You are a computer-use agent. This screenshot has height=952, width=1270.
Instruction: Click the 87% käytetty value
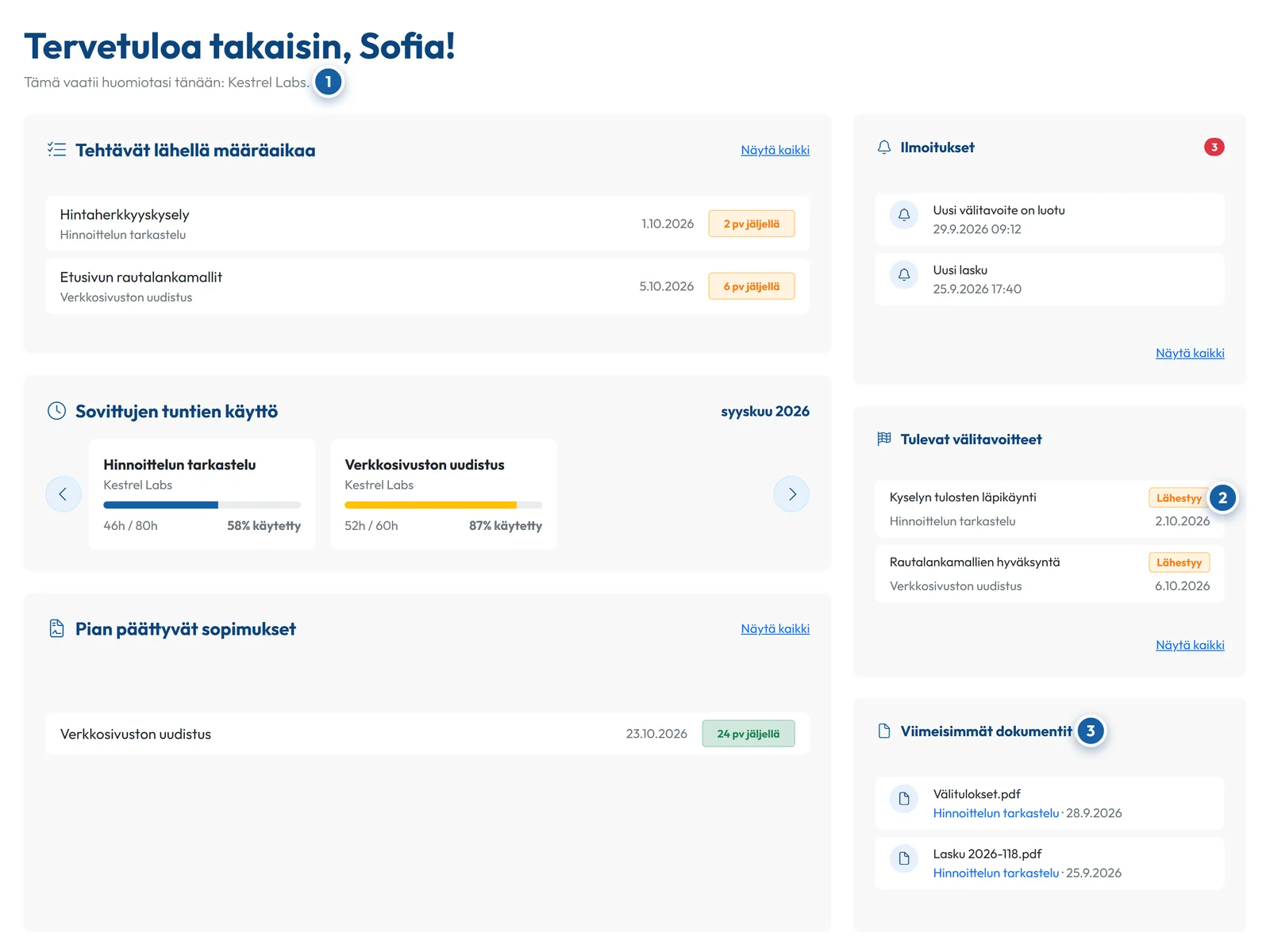(x=506, y=526)
